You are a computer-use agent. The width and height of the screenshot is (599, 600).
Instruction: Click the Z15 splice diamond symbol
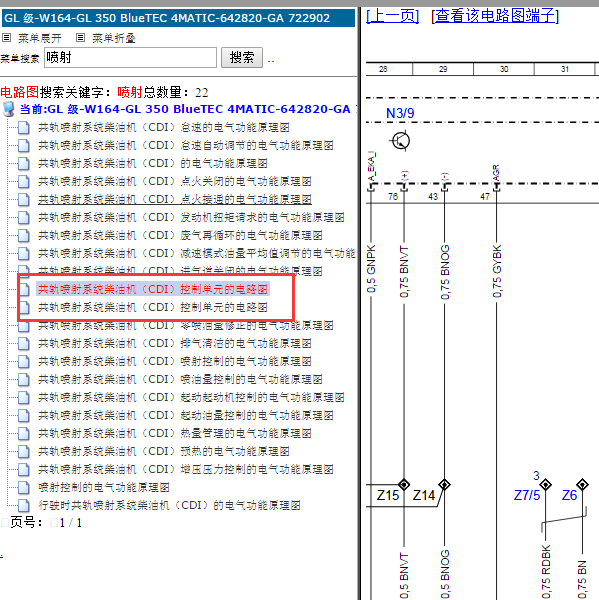pos(404,484)
